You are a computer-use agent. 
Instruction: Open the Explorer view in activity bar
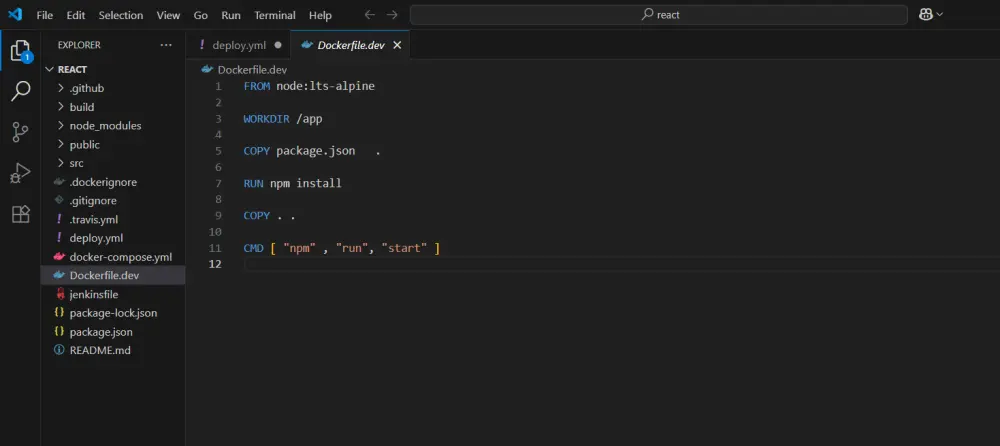(20, 51)
